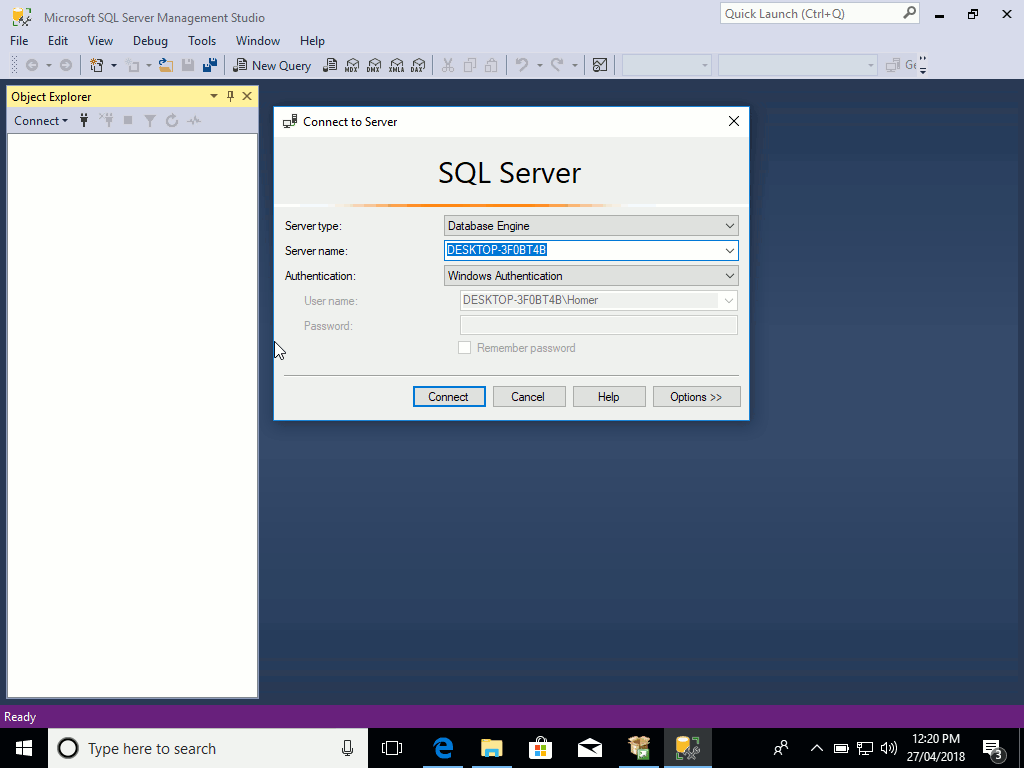Open the Edit menu
The image size is (1024, 768).
point(57,40)
